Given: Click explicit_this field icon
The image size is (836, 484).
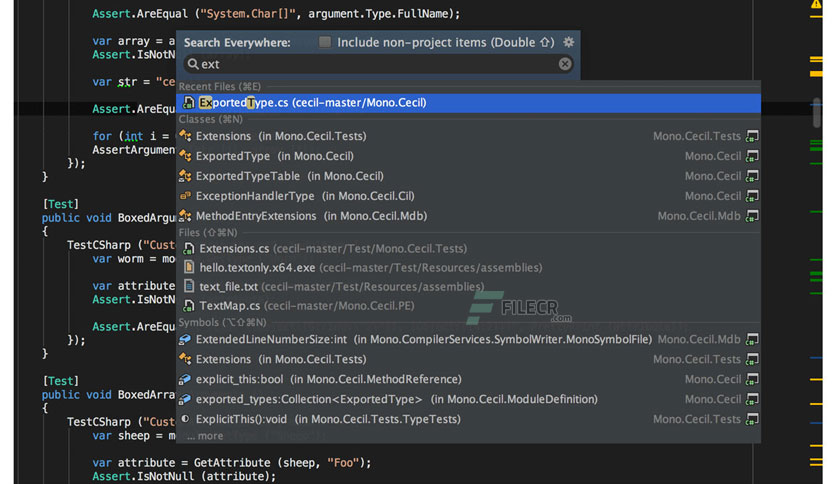Looking at the screenshot, I should [185, 380].
